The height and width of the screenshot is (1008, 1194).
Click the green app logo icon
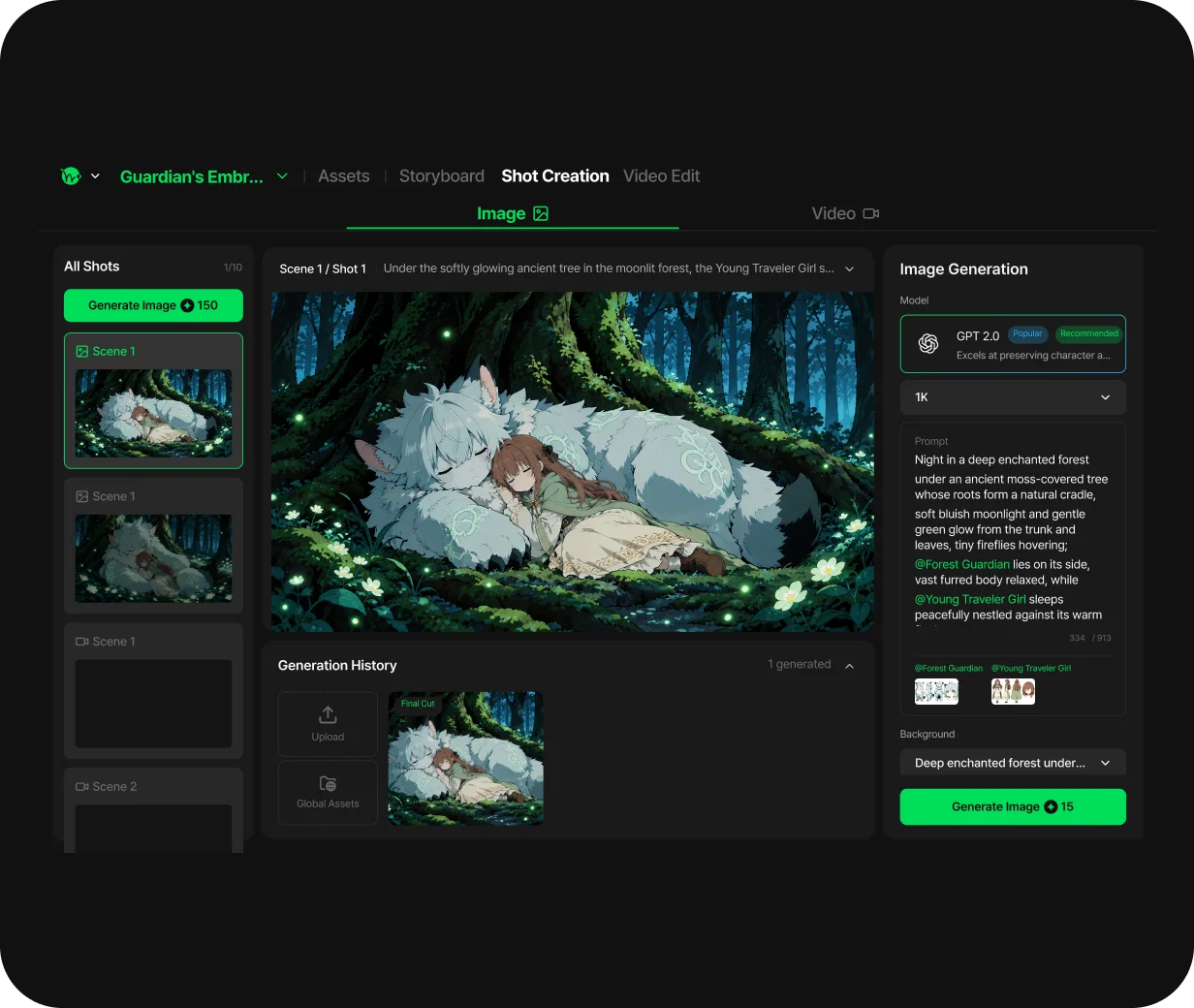pyautogui.click(x=71, y=176)
